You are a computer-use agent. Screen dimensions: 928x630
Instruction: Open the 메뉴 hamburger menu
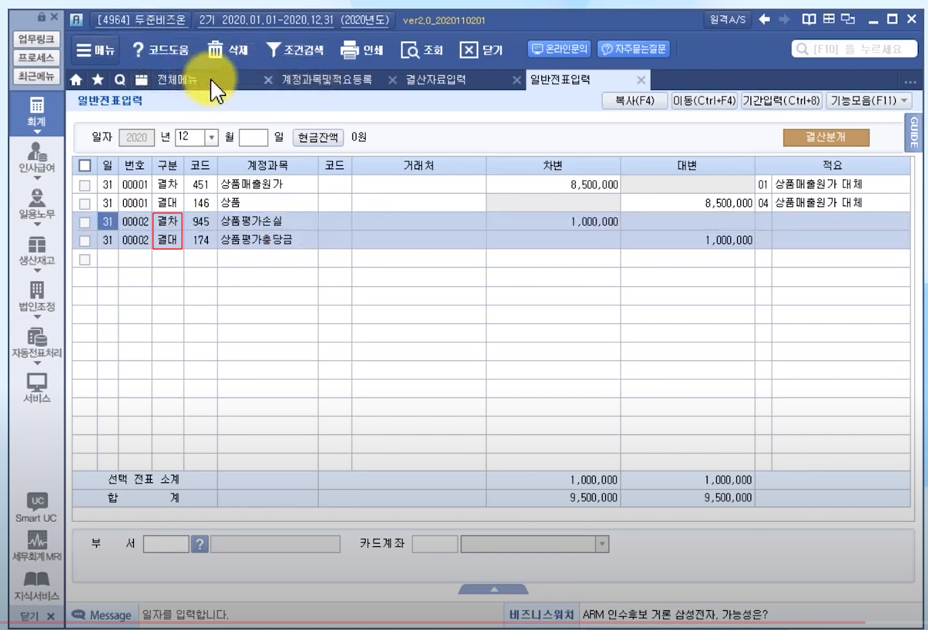coord(95,50)
